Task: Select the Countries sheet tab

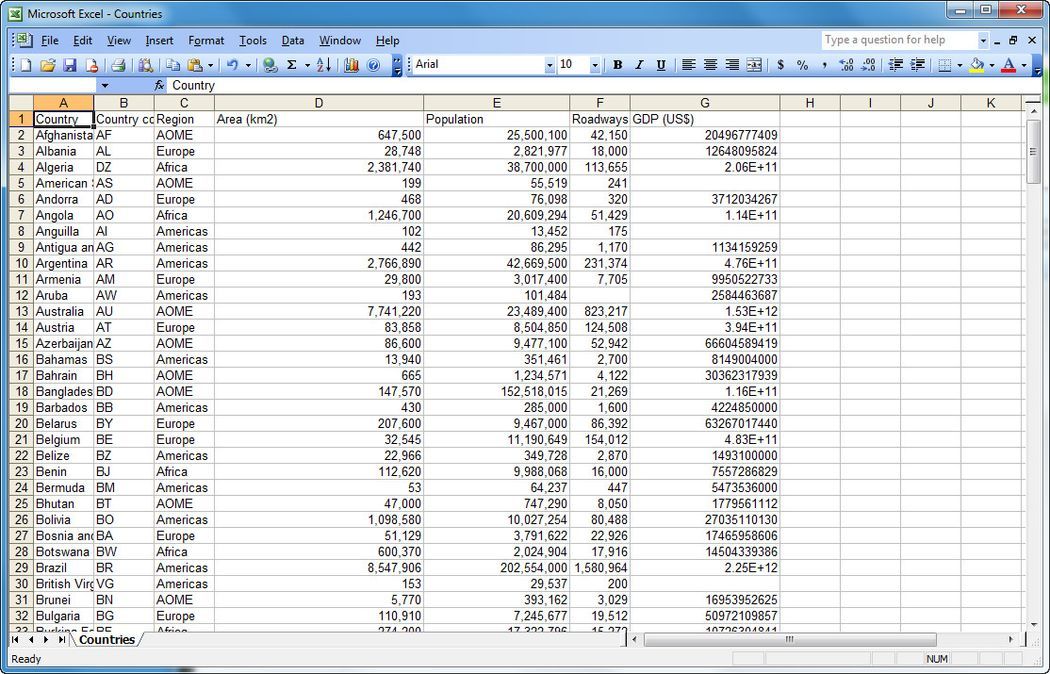Action: 106,640
